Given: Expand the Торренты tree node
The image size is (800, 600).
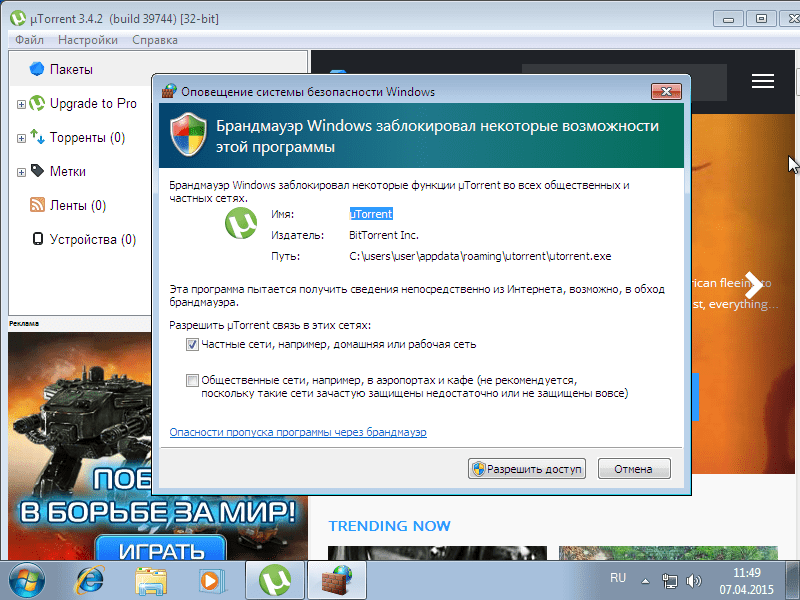Looking at the screenshot, I should click(x=21, y=138).
